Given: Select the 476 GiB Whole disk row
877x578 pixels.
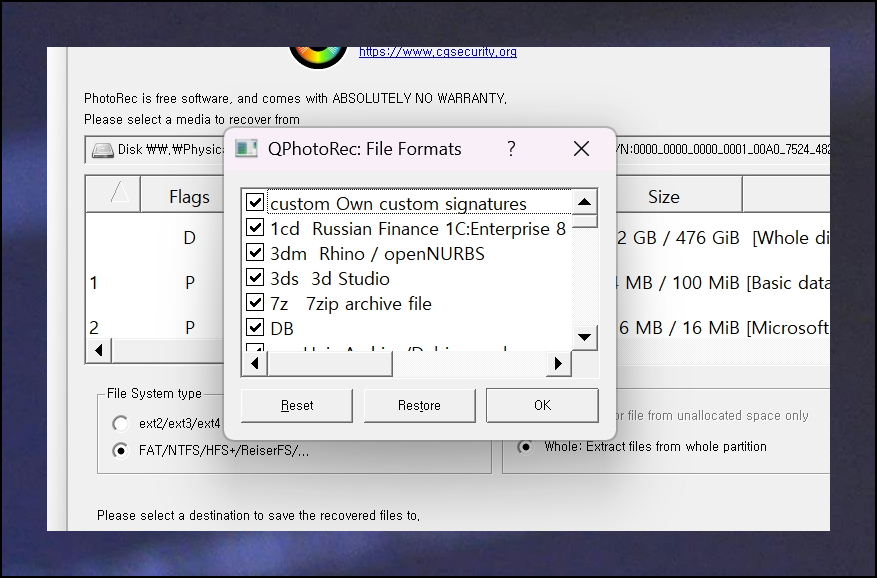Looking at the screenshot, I should [458, 238].
